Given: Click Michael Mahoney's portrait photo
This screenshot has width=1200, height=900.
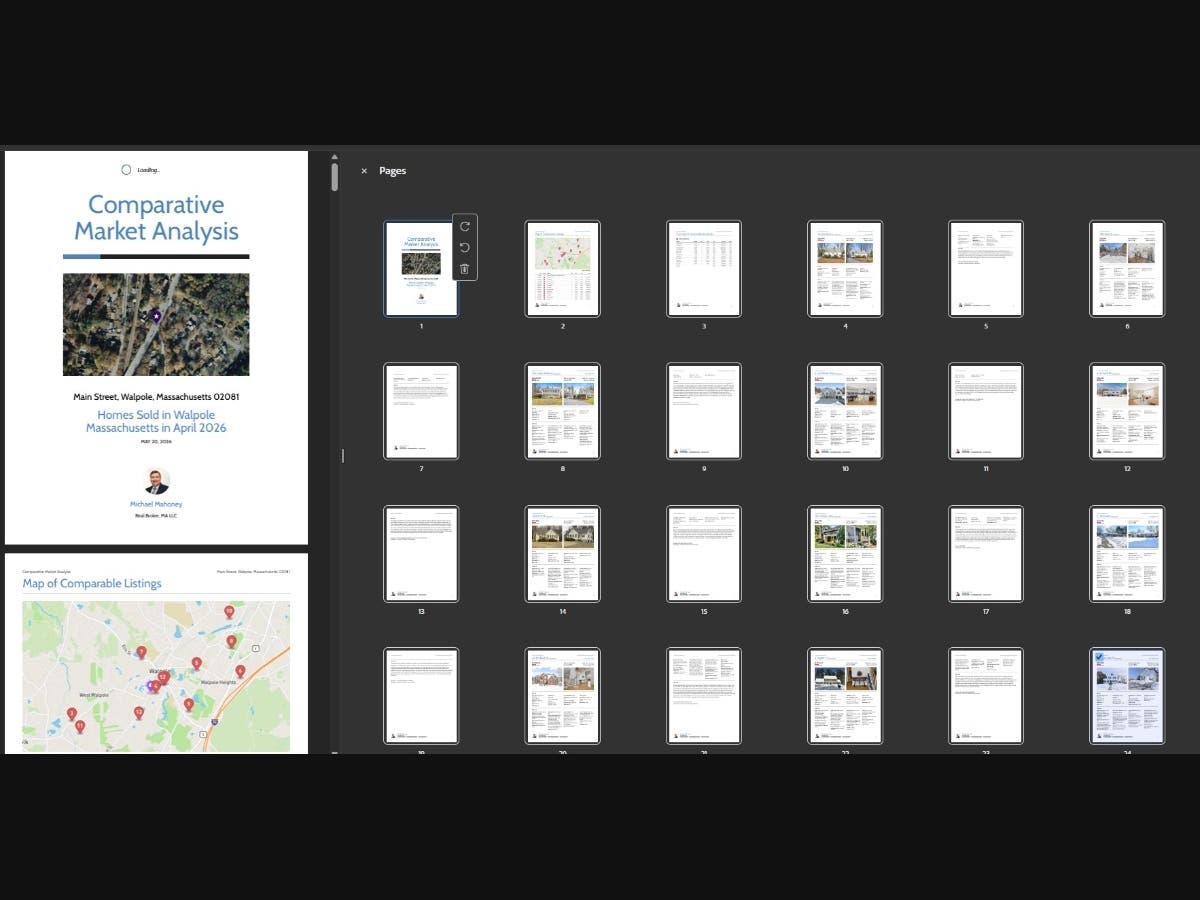Looking at the screenshot, I should (156, 481).
